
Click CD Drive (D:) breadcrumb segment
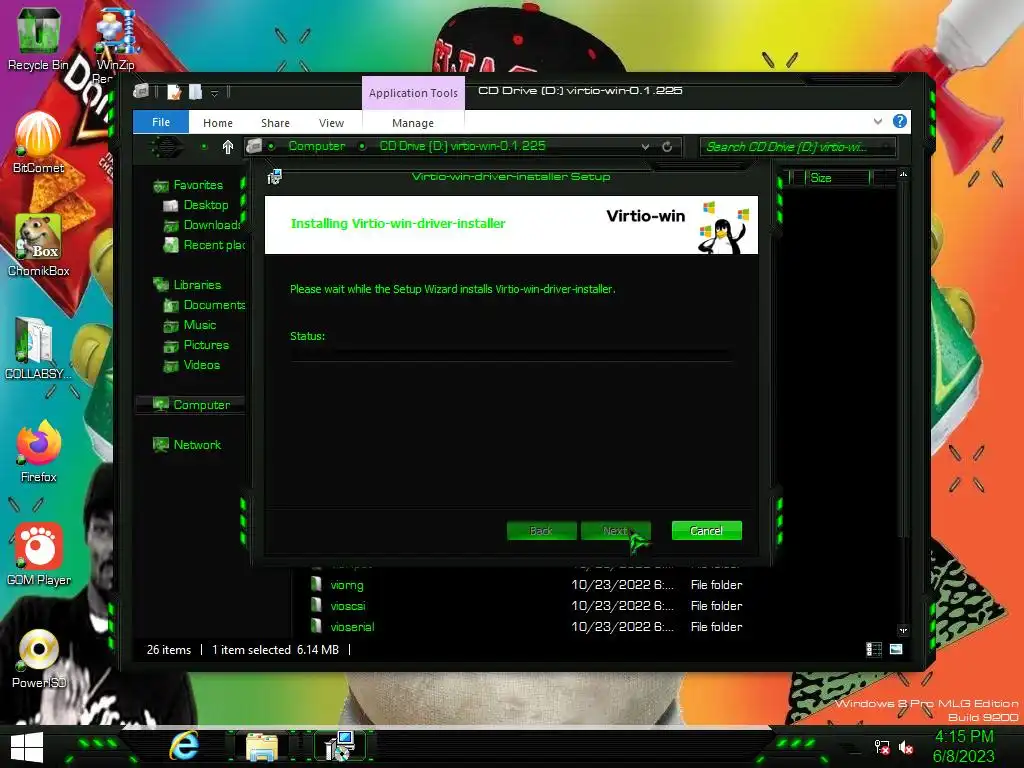[462, 146]
